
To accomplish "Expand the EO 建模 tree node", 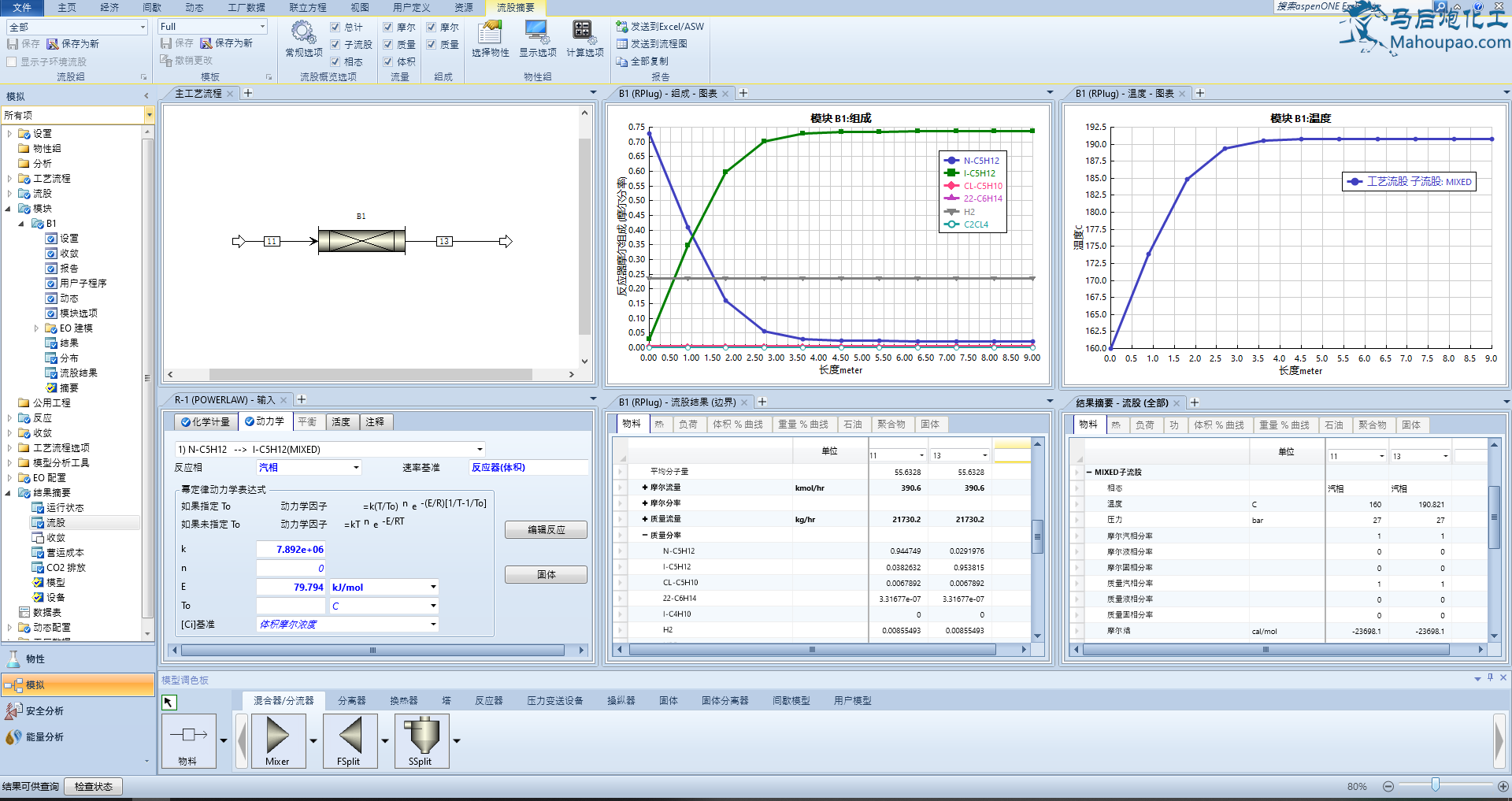I will tap(36, 328).
